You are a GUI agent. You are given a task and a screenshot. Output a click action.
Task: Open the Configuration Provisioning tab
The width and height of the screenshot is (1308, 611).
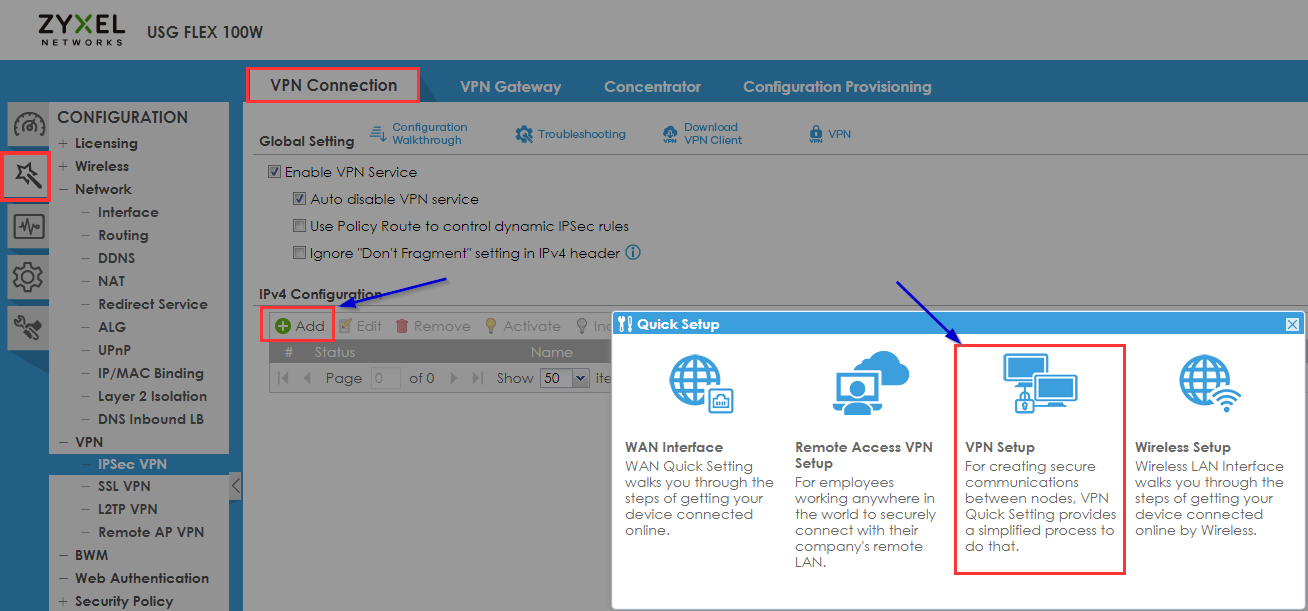(x=837, y=87)
